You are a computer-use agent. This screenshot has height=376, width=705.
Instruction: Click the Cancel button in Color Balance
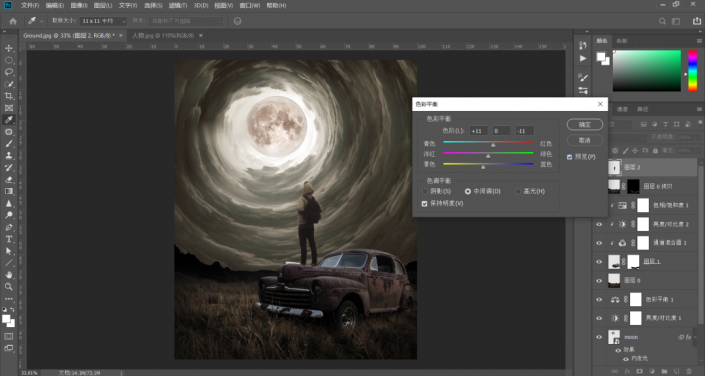pos(585,140)
